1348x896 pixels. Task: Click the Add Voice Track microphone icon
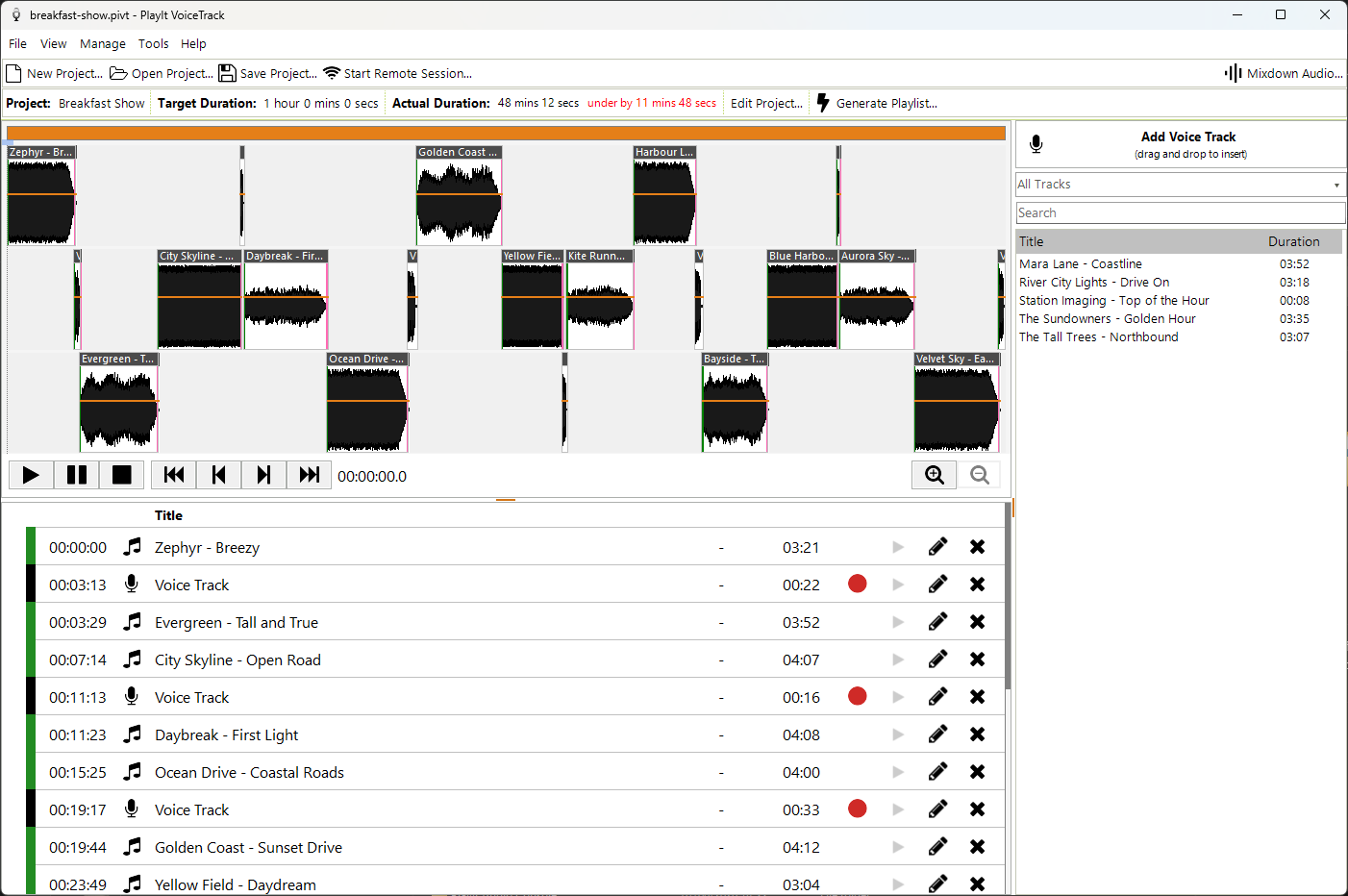[x=1036, y=144]
